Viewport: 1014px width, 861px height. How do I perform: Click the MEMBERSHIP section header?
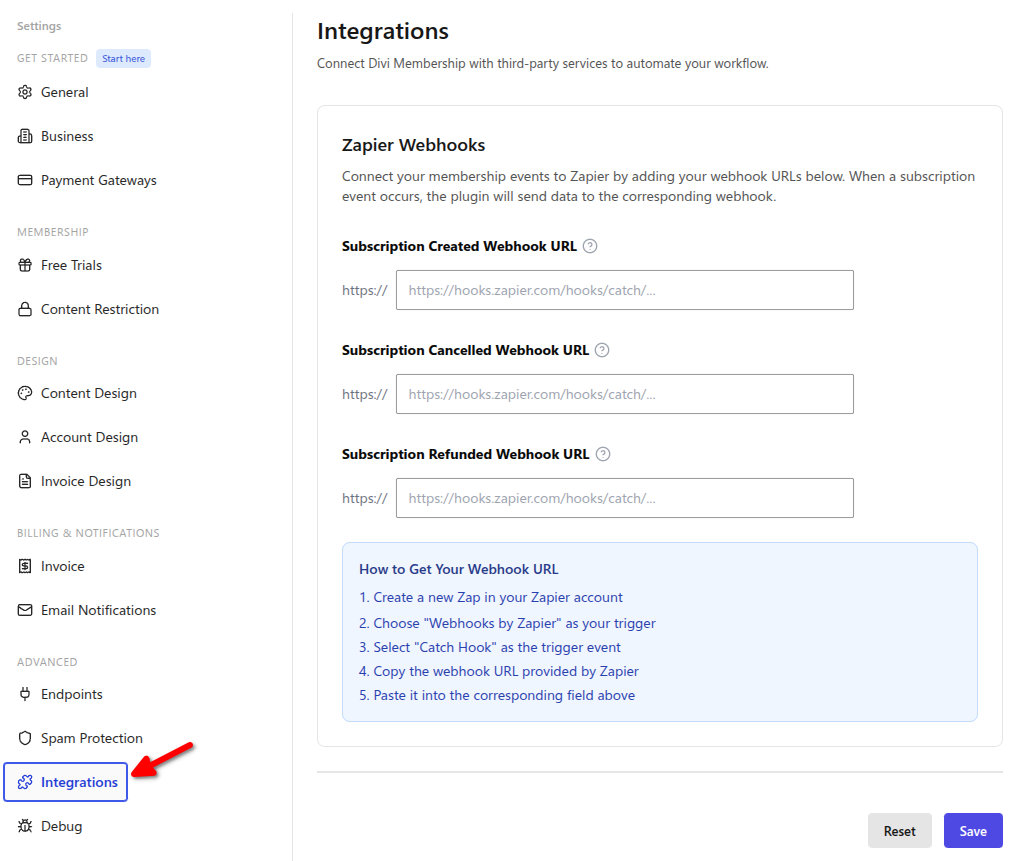52,232
